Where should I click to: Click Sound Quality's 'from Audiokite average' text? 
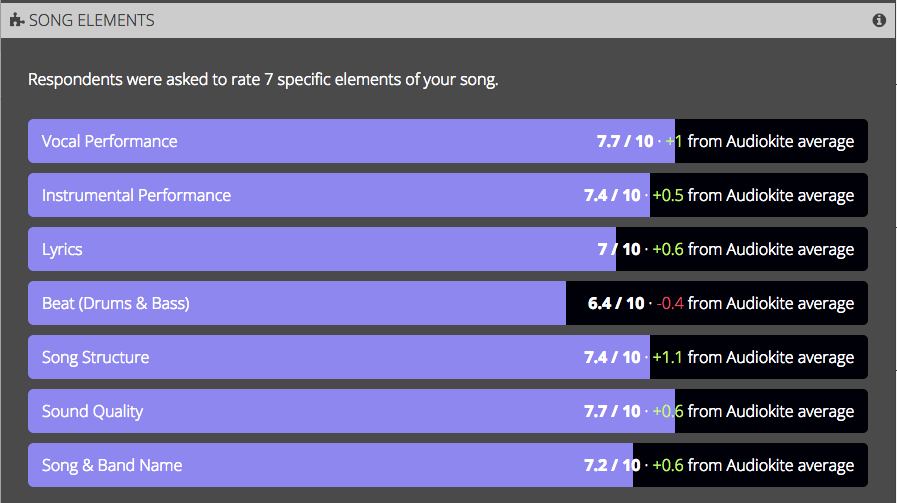[771, 411]
